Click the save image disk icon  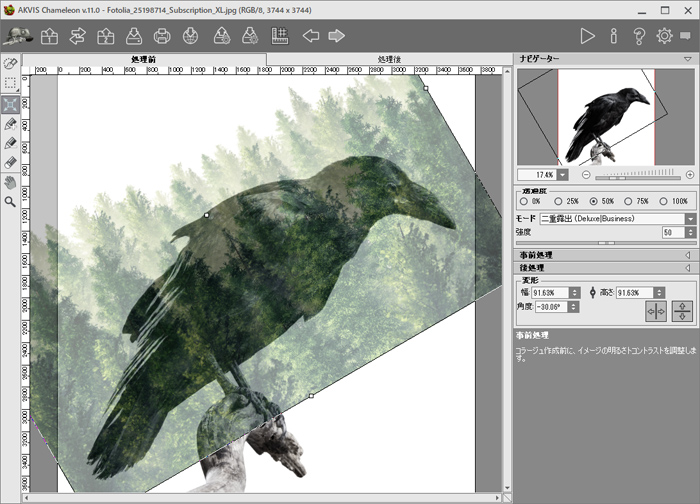coord(134,36)
